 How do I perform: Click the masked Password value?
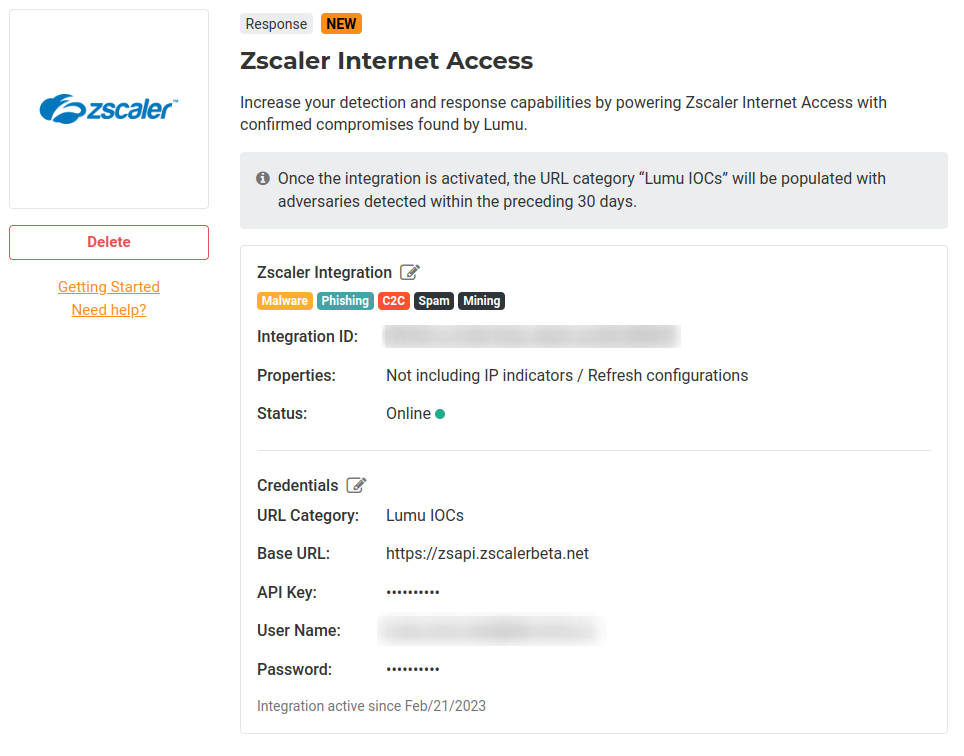point(413,669)
